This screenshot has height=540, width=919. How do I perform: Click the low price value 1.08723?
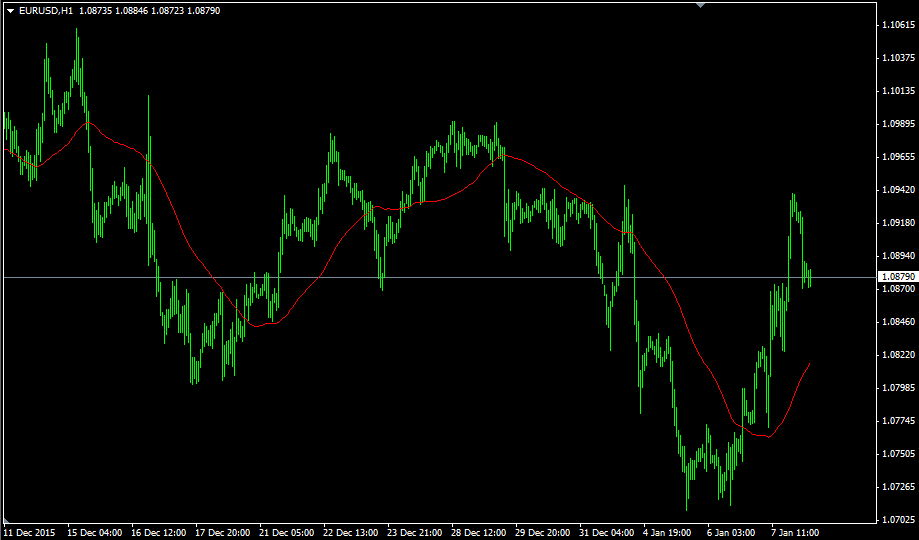166,11
